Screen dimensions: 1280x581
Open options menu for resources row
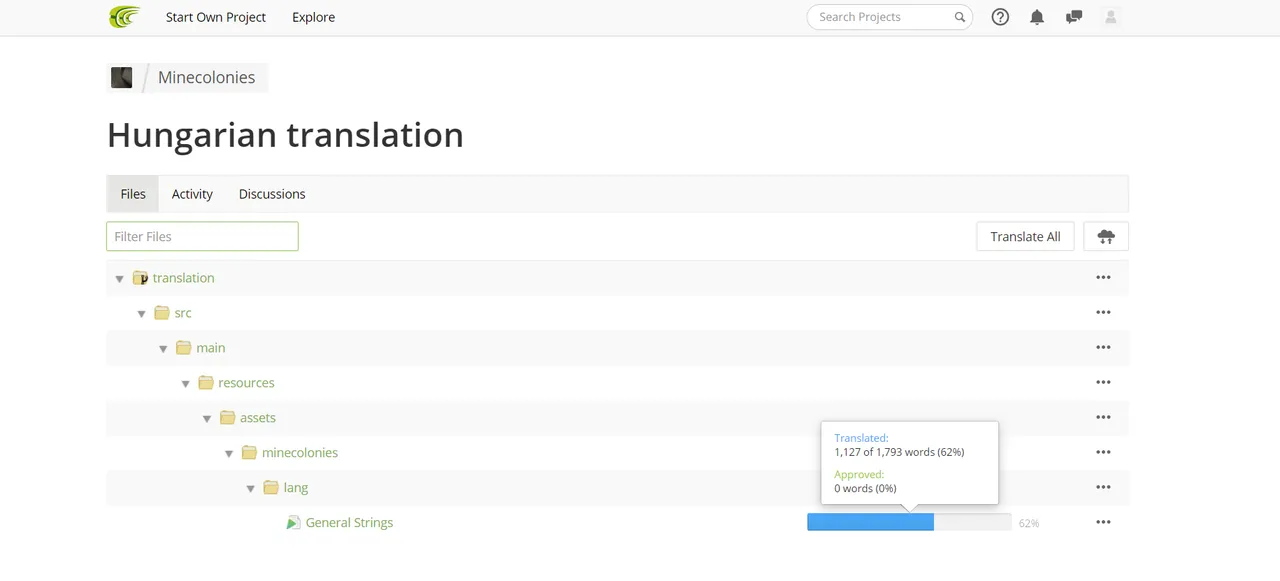1103,383
